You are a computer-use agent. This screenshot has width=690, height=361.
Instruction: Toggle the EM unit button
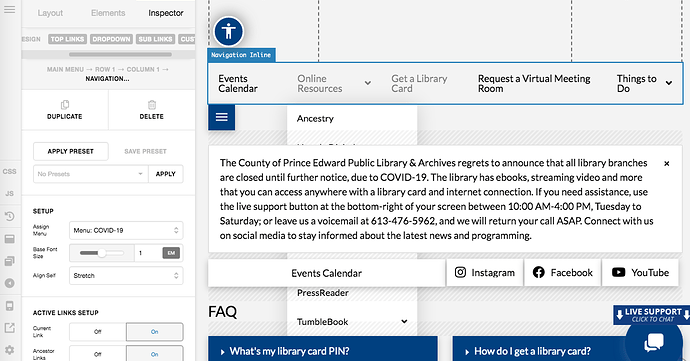(171, 253)
